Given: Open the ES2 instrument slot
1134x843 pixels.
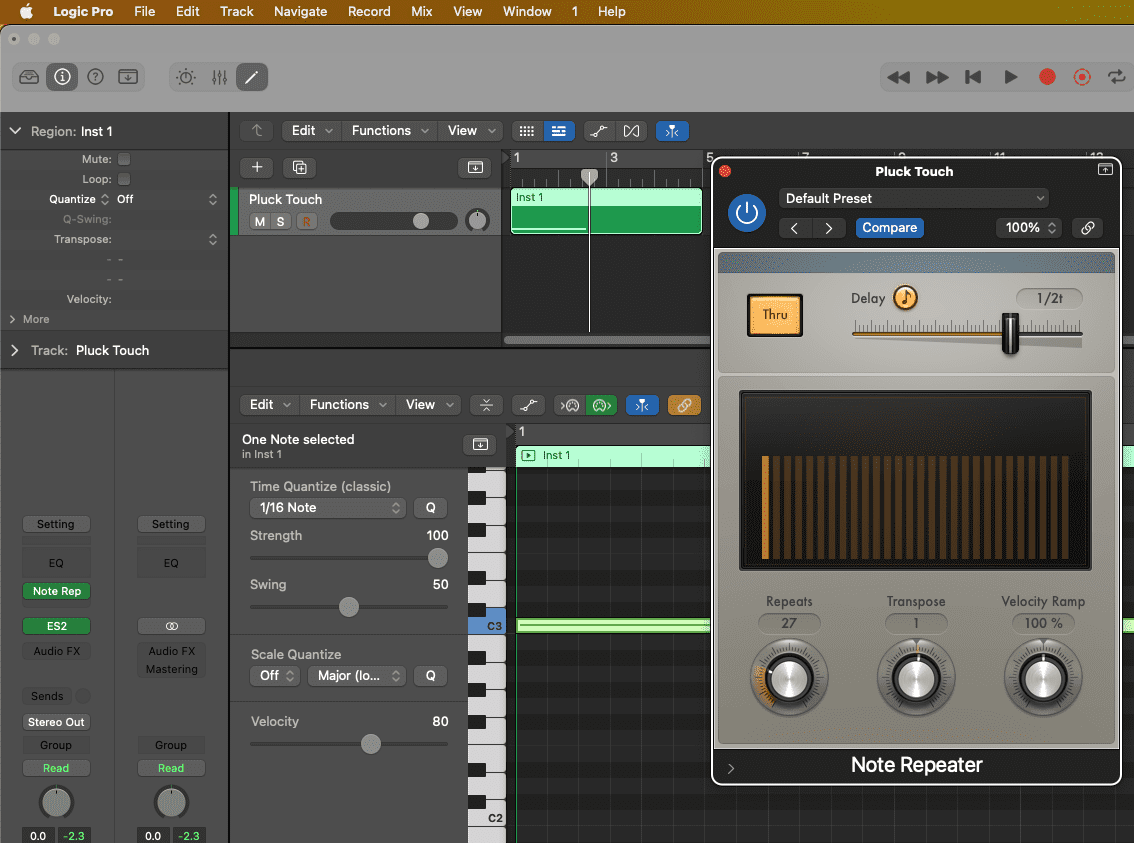Looking at the screenshot, I should (56, 626).
